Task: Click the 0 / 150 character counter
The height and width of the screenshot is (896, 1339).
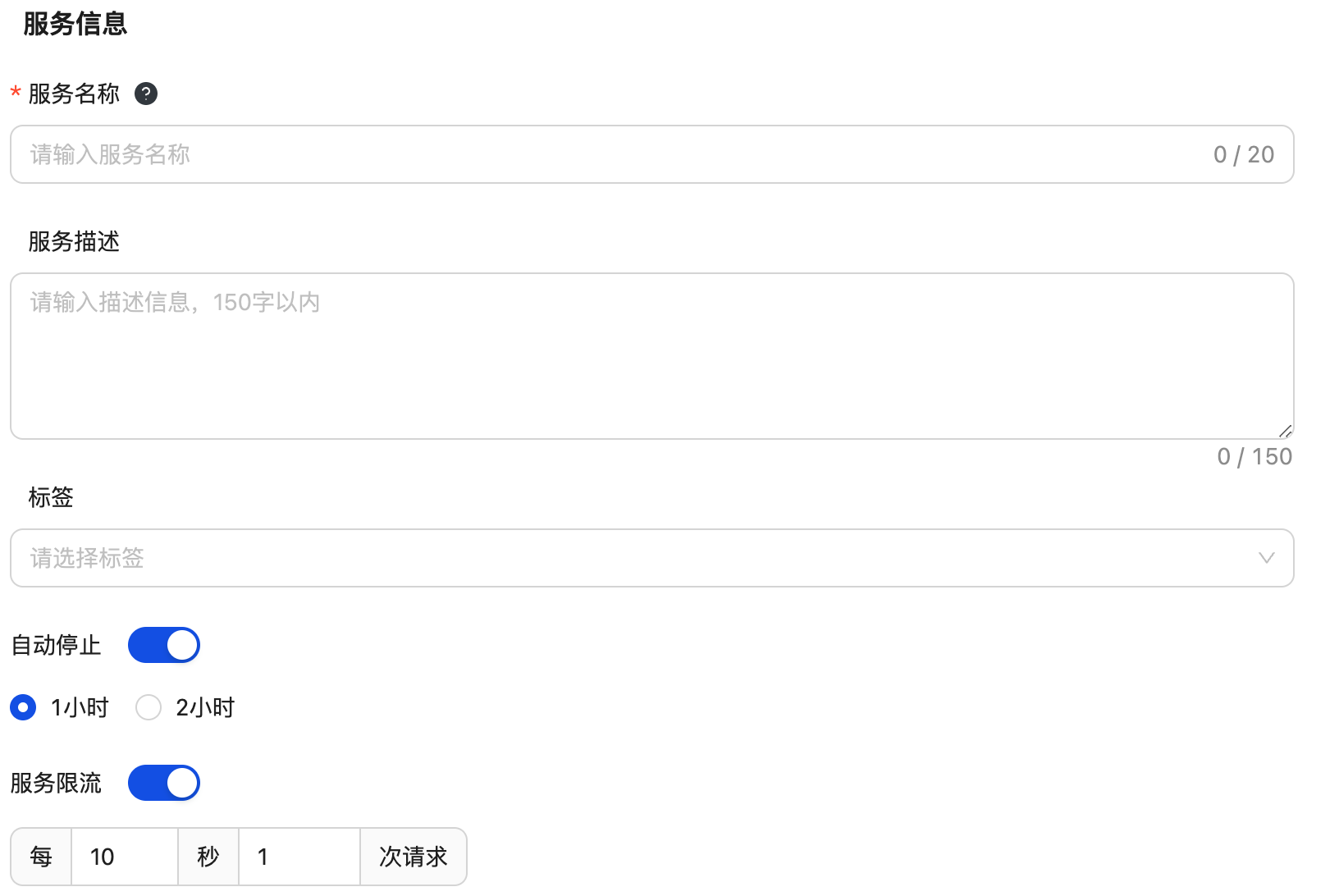Action: (1254, 457)
